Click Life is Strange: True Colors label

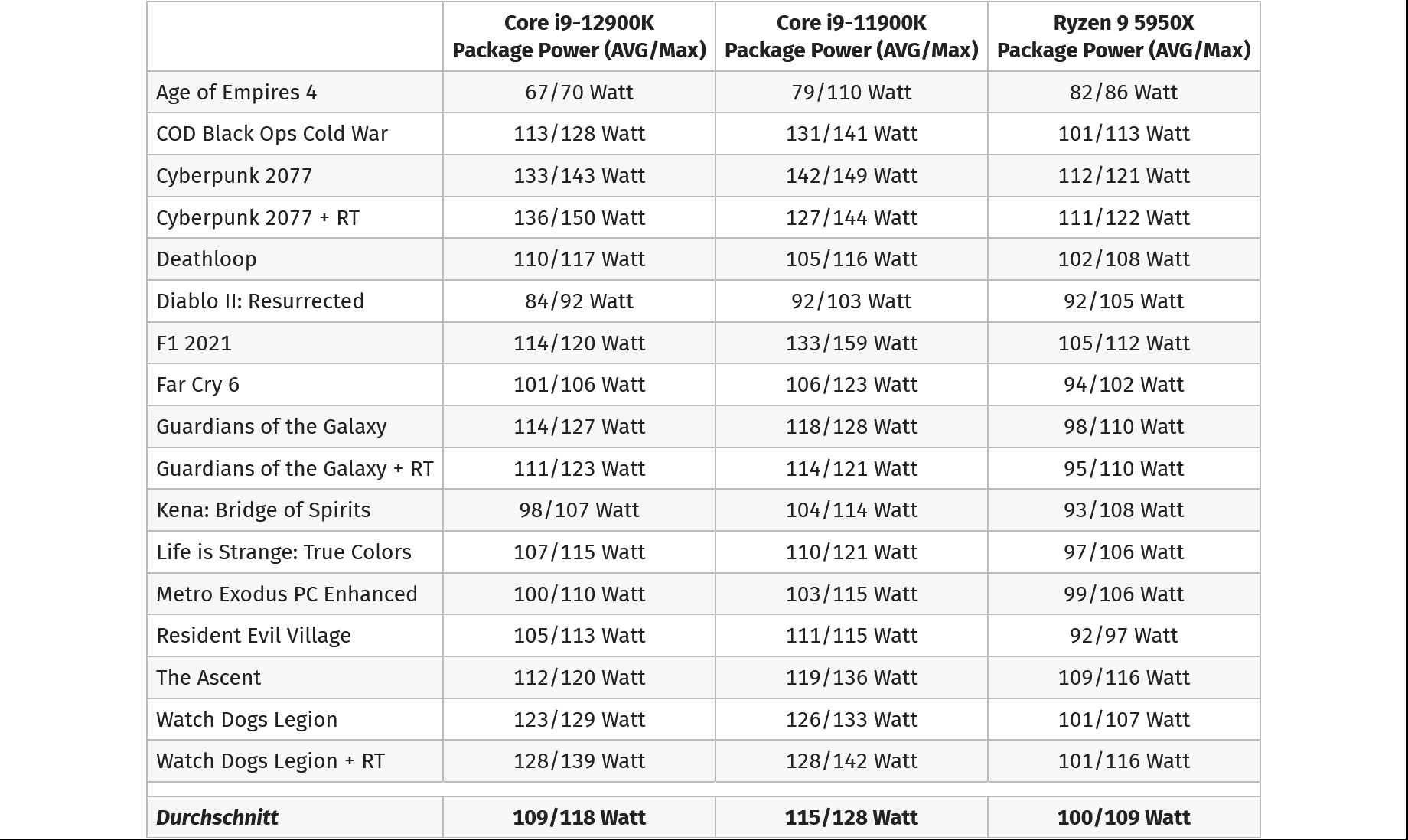click(284, 552)
